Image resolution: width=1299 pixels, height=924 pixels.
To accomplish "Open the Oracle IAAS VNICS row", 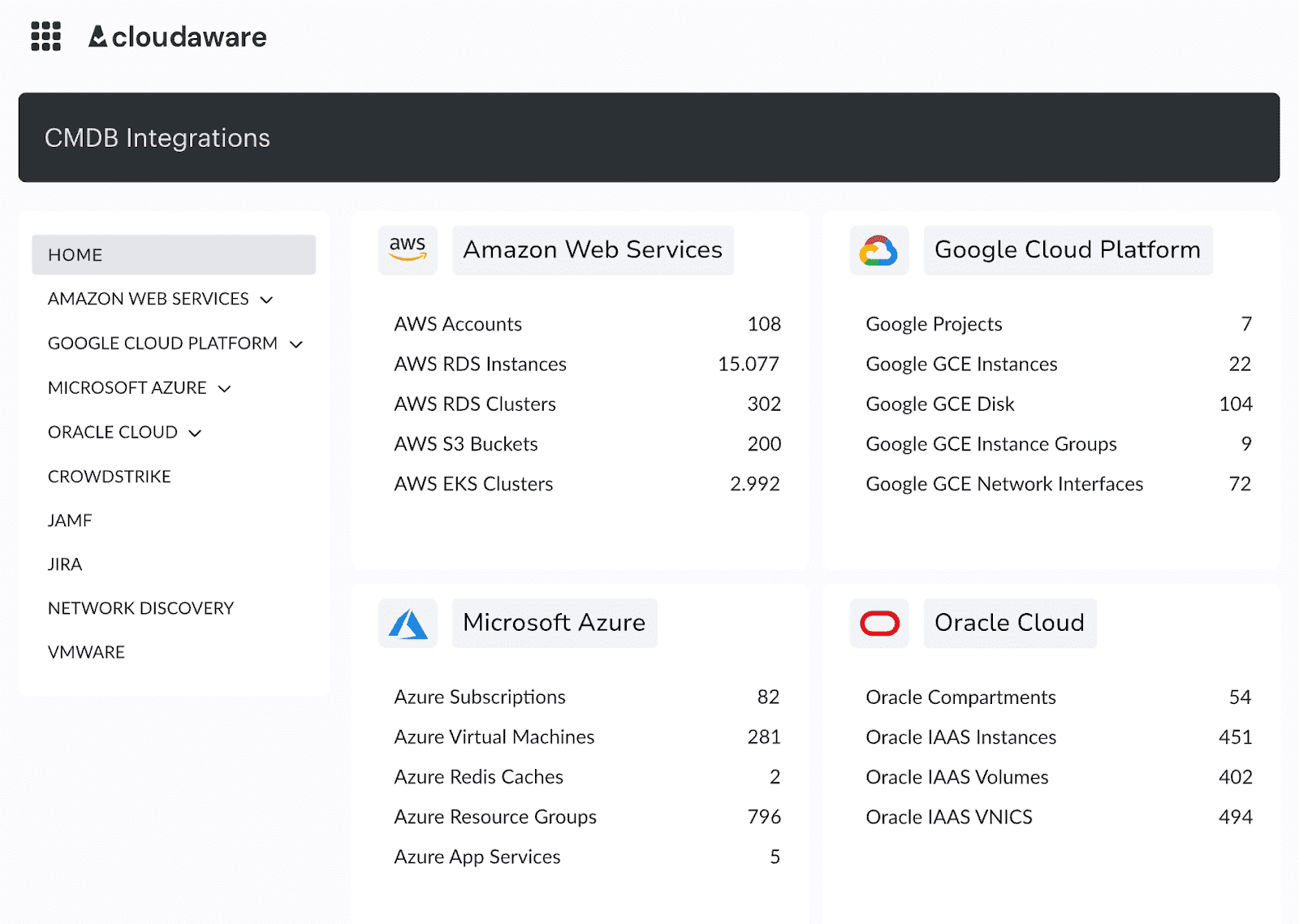I will 1059,817.
